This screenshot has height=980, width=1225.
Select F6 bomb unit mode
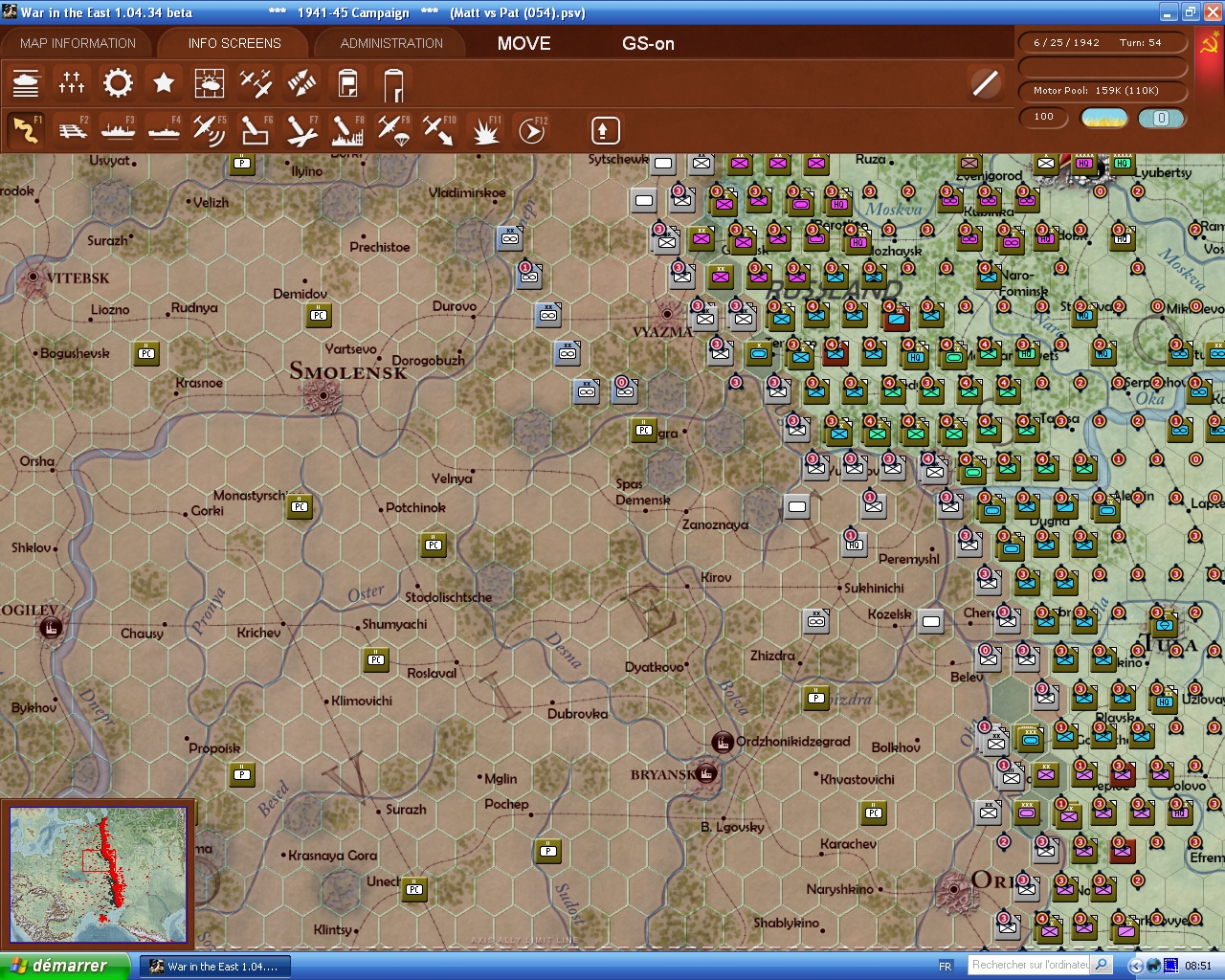(256, 130)
